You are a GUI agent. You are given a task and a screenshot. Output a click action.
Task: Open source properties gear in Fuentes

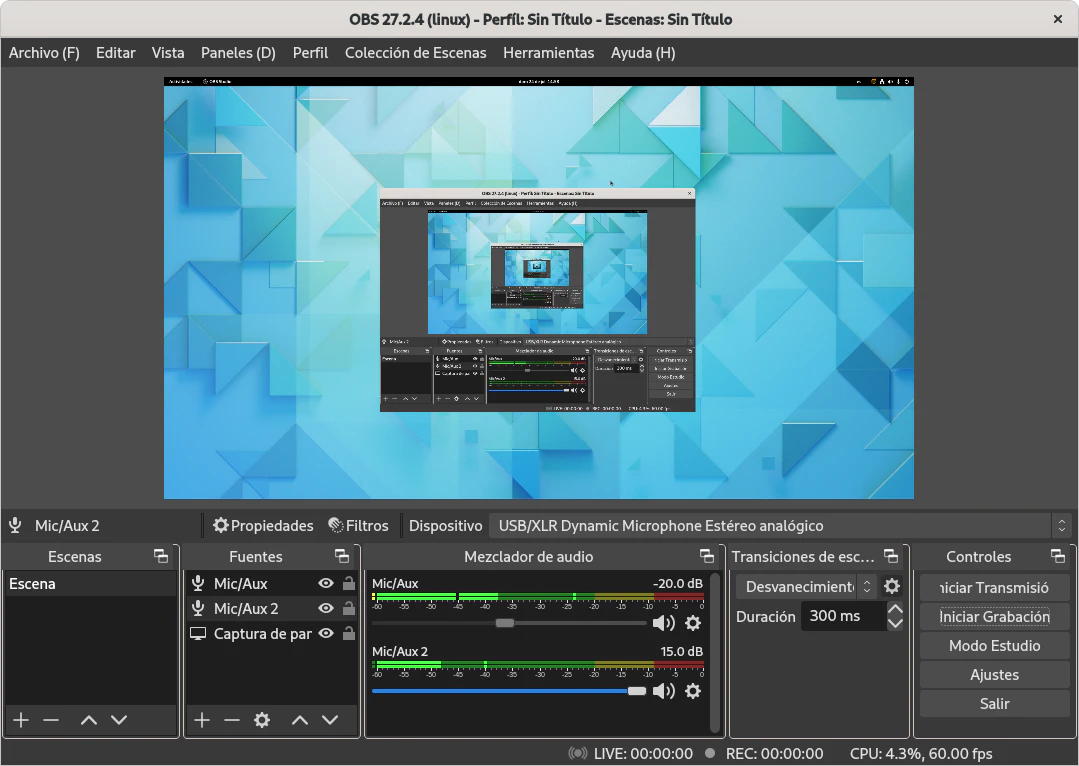click(262, 720)
